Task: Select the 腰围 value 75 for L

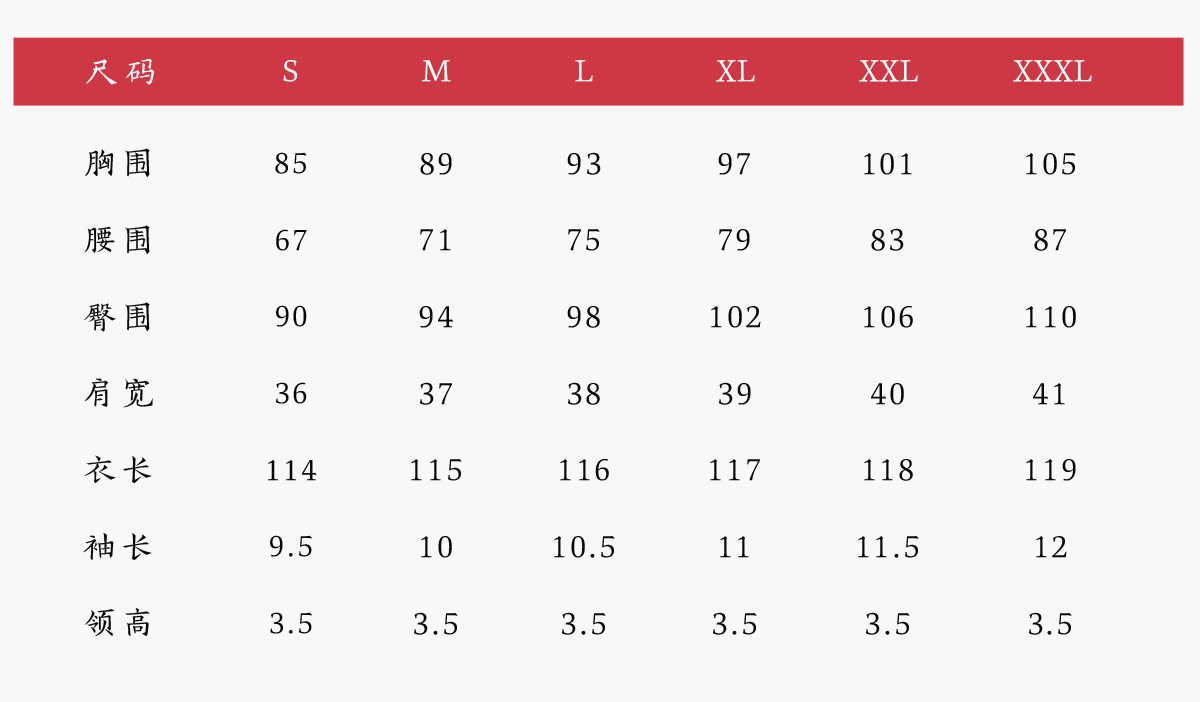Action: point(584,241)
